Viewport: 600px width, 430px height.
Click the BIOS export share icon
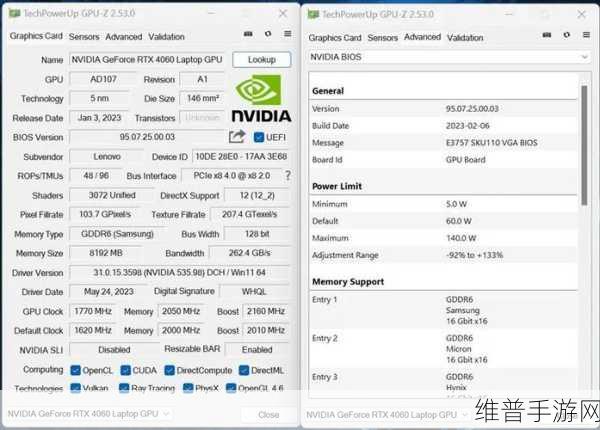(x=237, y=137)
